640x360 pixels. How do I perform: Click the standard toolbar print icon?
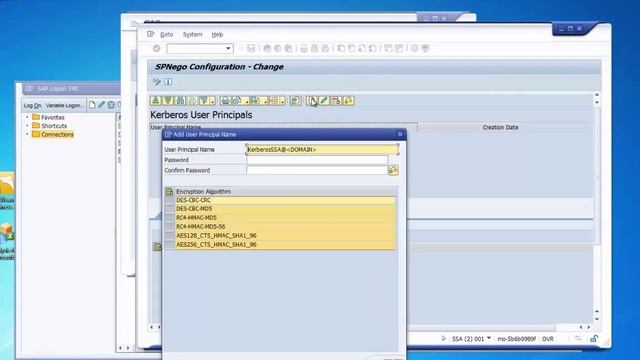click(x=304, y=48)
